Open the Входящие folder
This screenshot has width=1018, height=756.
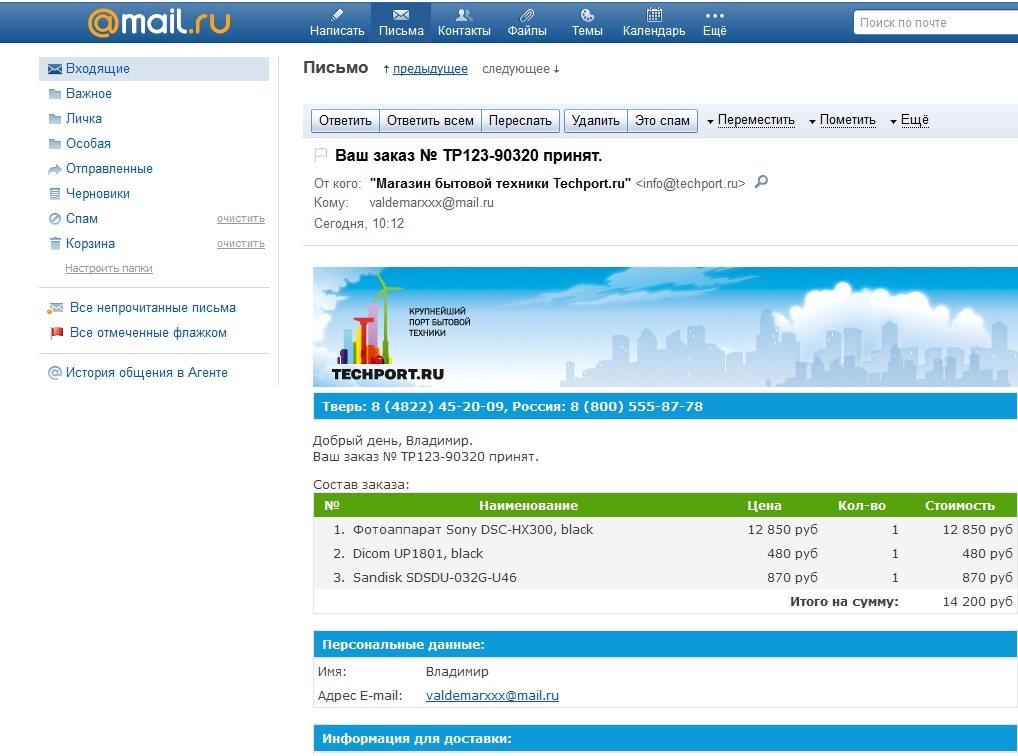tap(154, 69)
